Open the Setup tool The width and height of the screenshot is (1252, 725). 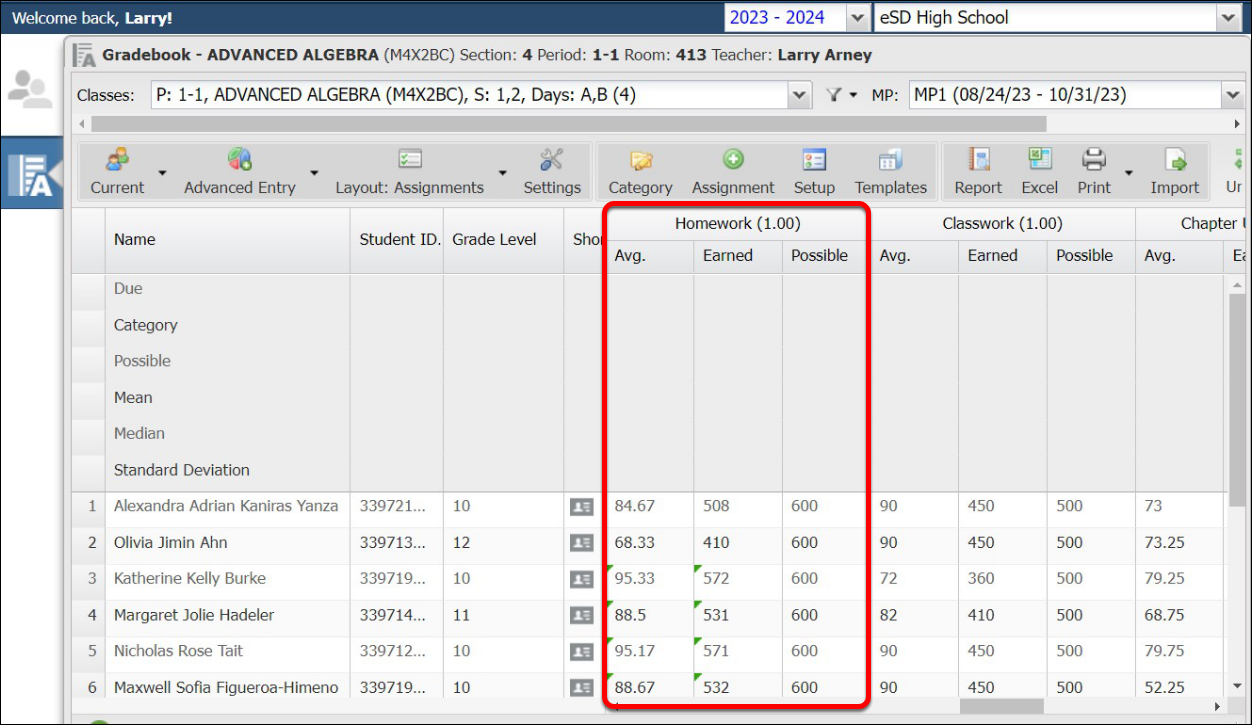(814, 171)
